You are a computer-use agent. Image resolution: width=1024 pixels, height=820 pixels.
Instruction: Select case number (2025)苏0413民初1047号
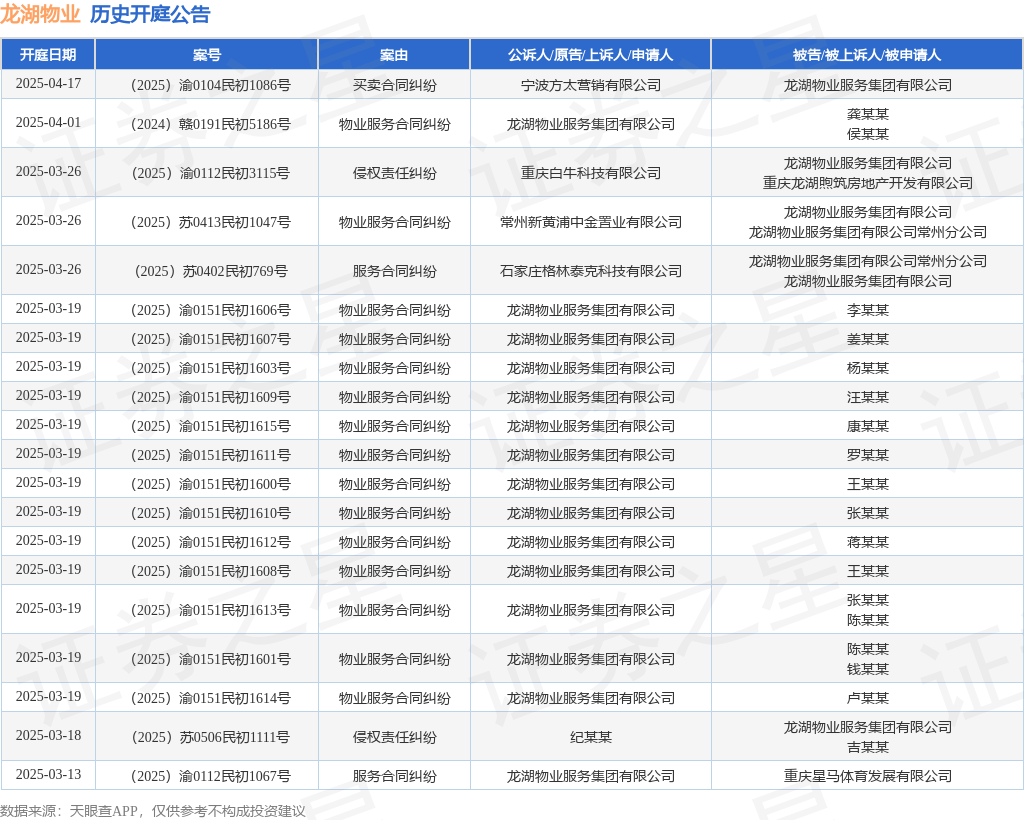[210, 222]
